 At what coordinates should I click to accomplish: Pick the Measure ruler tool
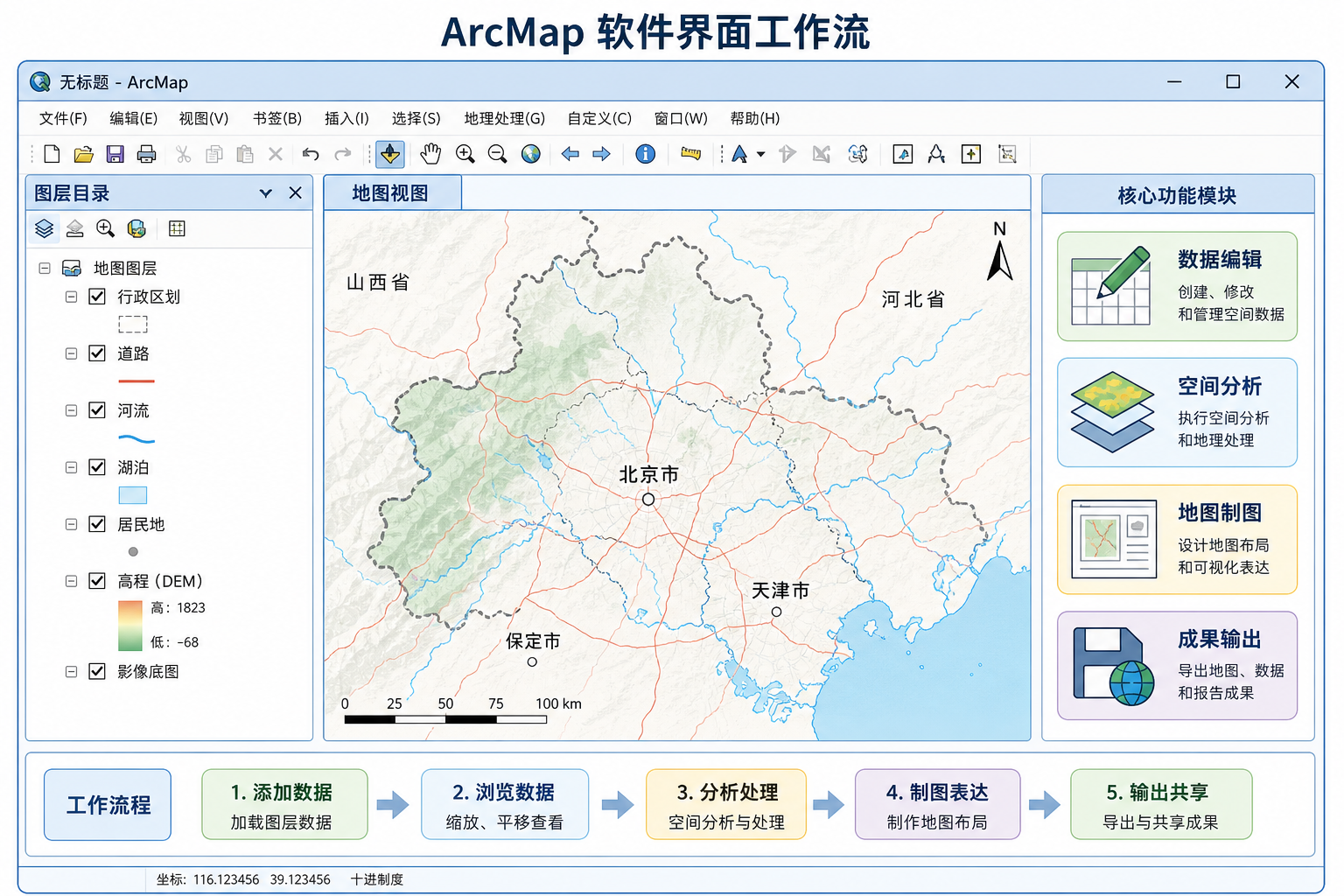tap(690, 154)
